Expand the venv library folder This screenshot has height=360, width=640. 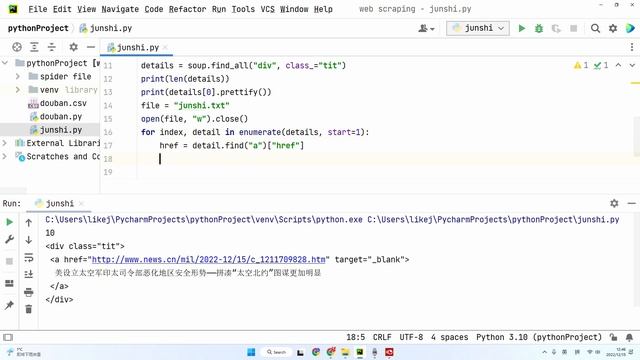pyautogui.click(x=18, y=90)
